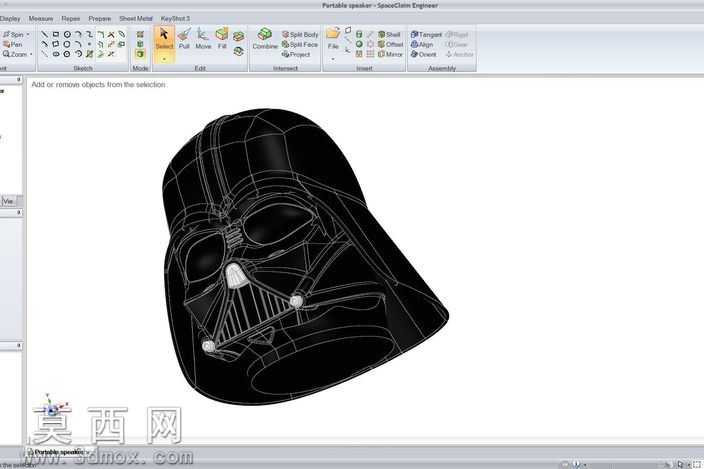This screenshot has width=704, height=469.
Task: Apply the Align assembly condition
Action: (x=422, y=44)
